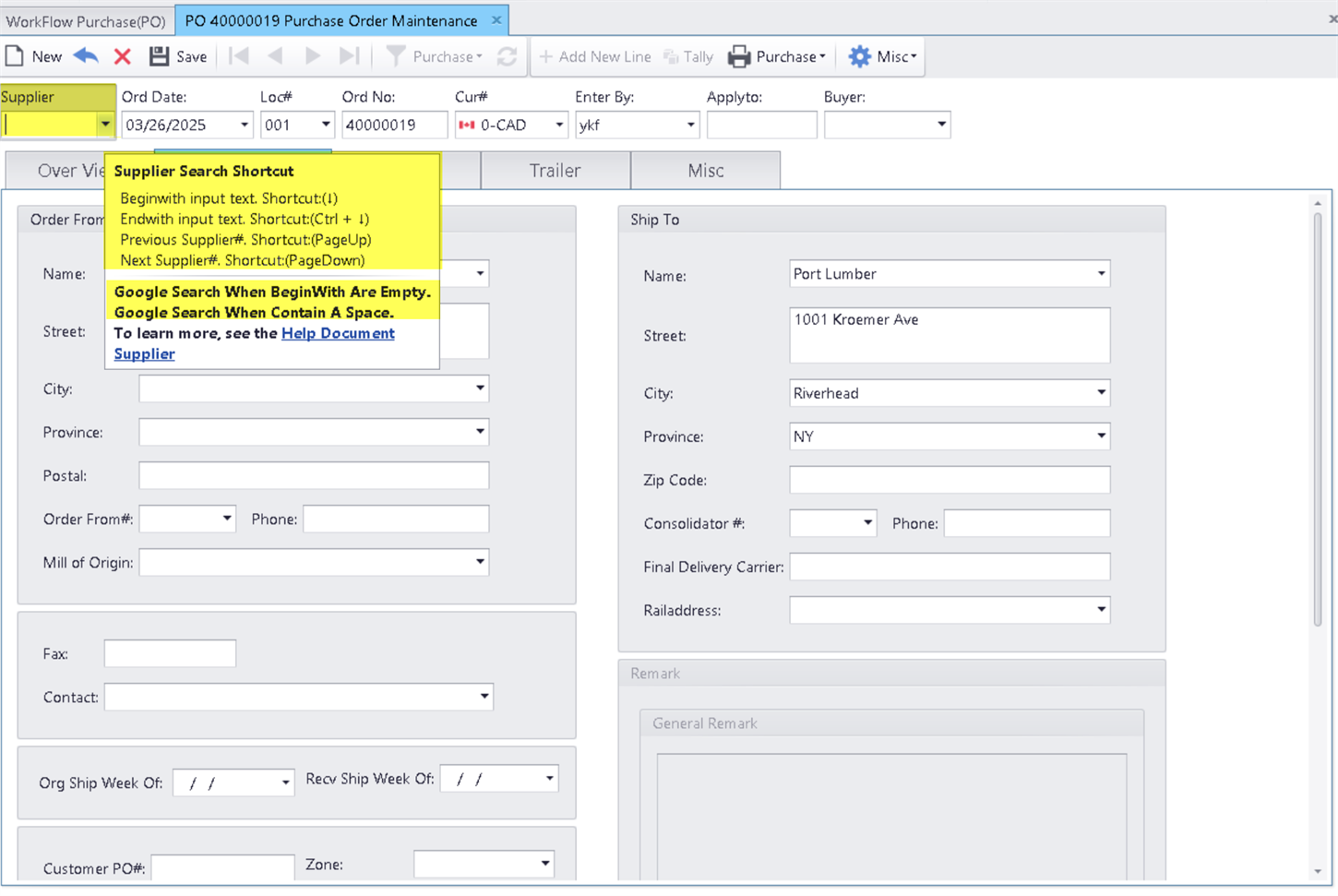The image size is (1338, 896).
Task: Go to the first record
Action: pyautogui.click(x=239, y=56)
